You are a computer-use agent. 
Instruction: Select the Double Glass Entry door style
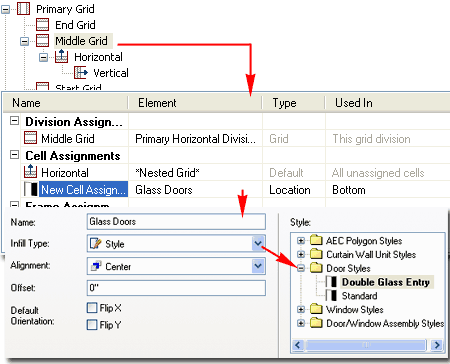(x=386, y=282)
